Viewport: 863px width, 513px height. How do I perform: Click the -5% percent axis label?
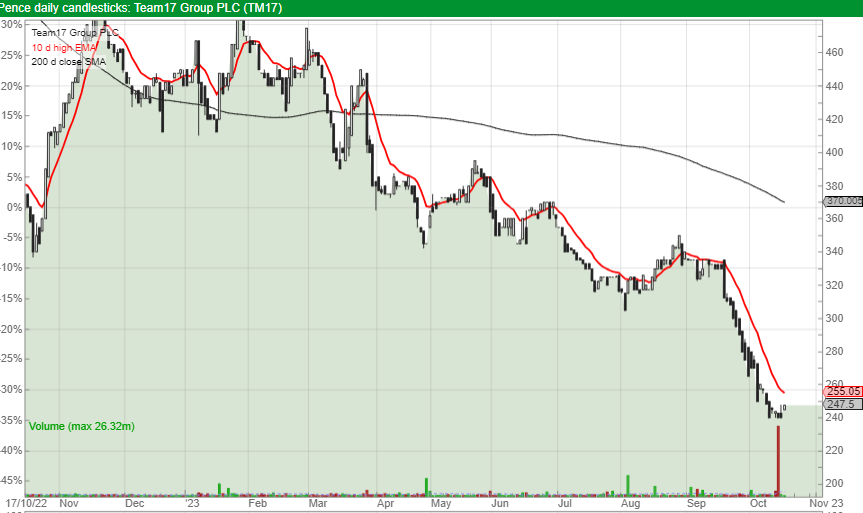point(12,237)
